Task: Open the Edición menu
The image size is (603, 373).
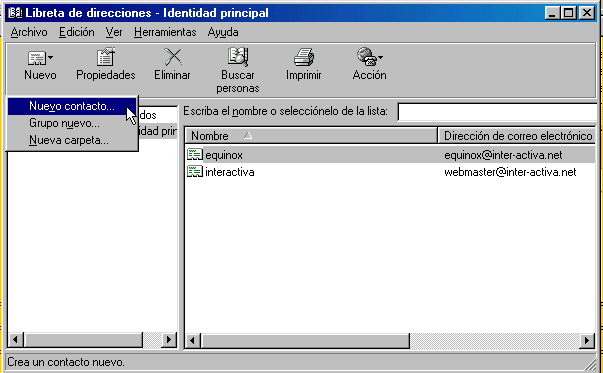Action: 77,32
